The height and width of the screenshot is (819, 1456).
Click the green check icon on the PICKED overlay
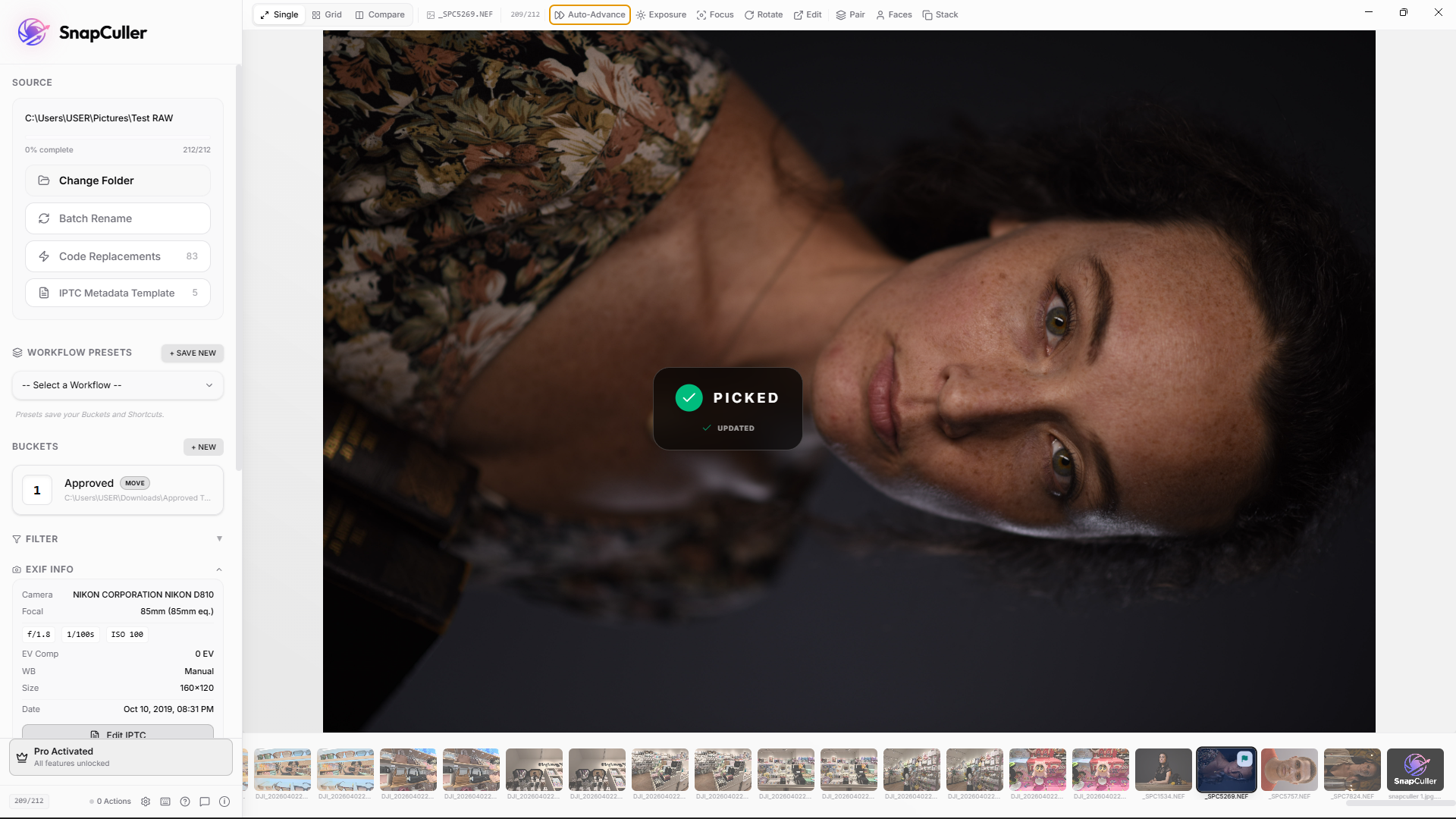point(689,397)
